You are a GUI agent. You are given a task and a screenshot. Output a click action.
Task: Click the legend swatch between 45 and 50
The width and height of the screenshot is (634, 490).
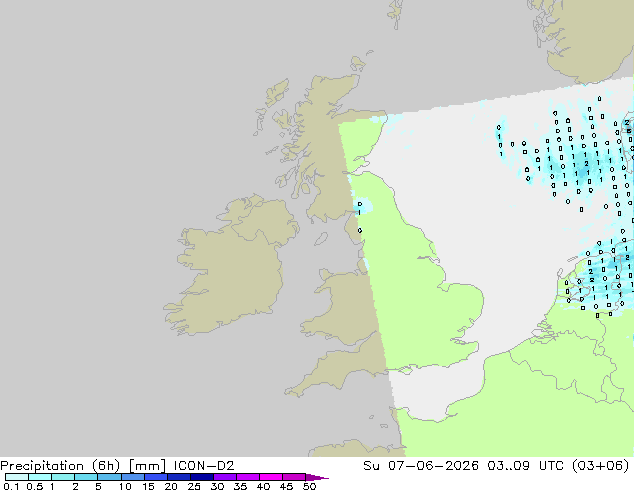pyautogui.click(x=294, y=477)
